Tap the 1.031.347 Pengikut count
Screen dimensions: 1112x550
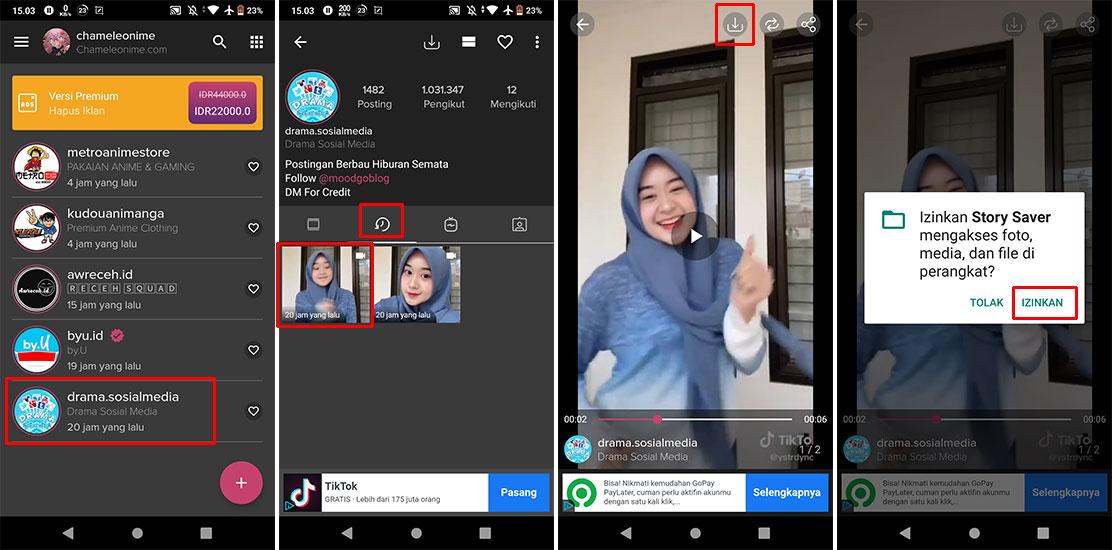tap(443, 96)
